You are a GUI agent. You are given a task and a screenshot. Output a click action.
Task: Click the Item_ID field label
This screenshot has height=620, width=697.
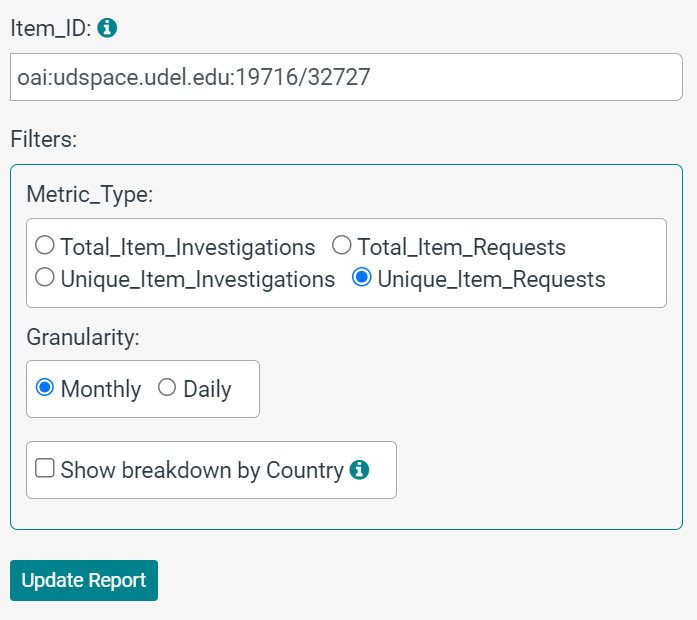coord(50,29)
